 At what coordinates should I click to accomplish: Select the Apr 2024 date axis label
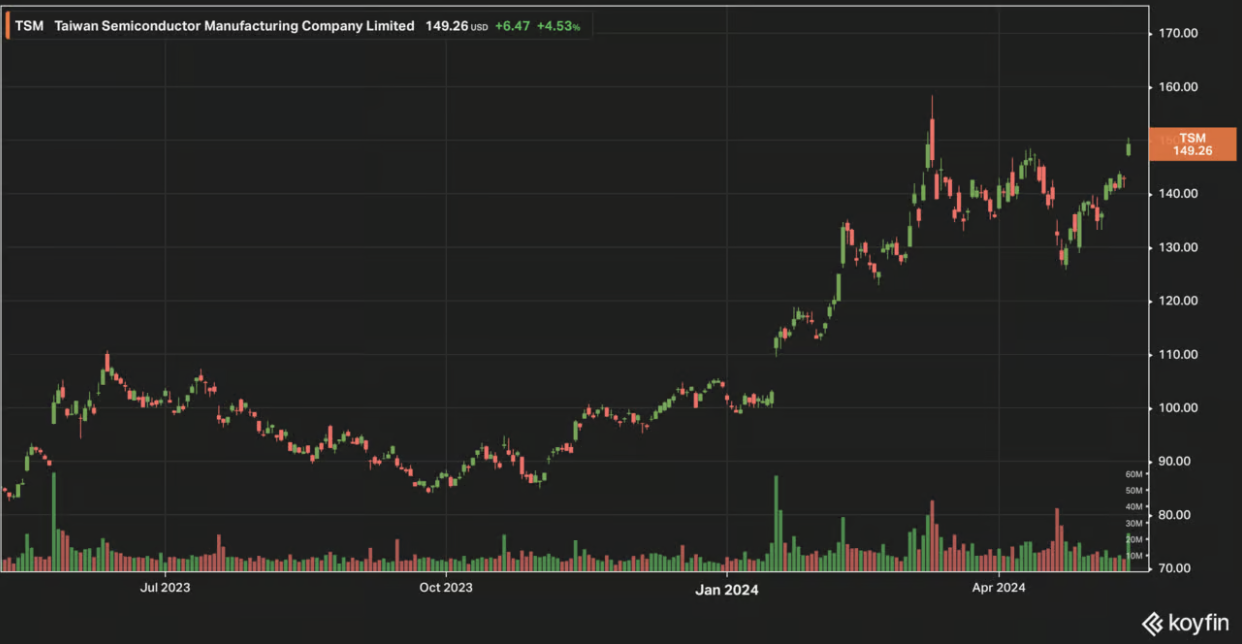[x=999, y=588]
